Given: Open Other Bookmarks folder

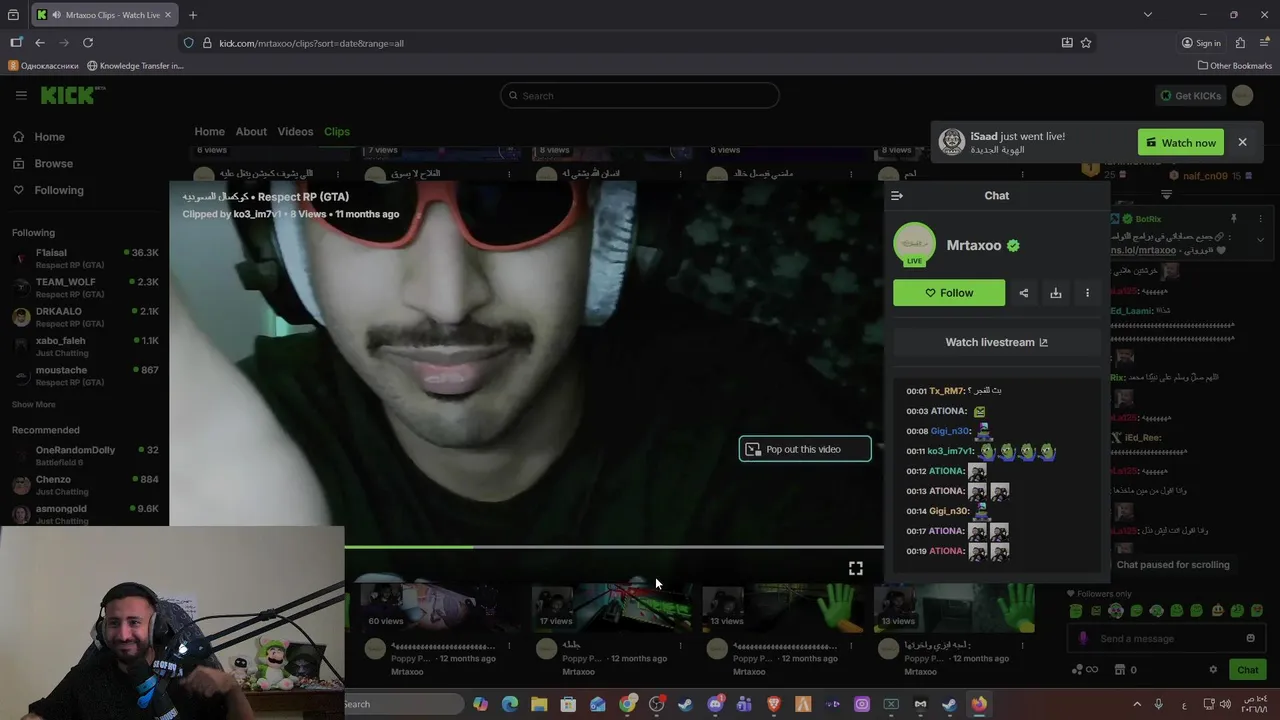Looking at the screenshot, I should pos(1234,66).
